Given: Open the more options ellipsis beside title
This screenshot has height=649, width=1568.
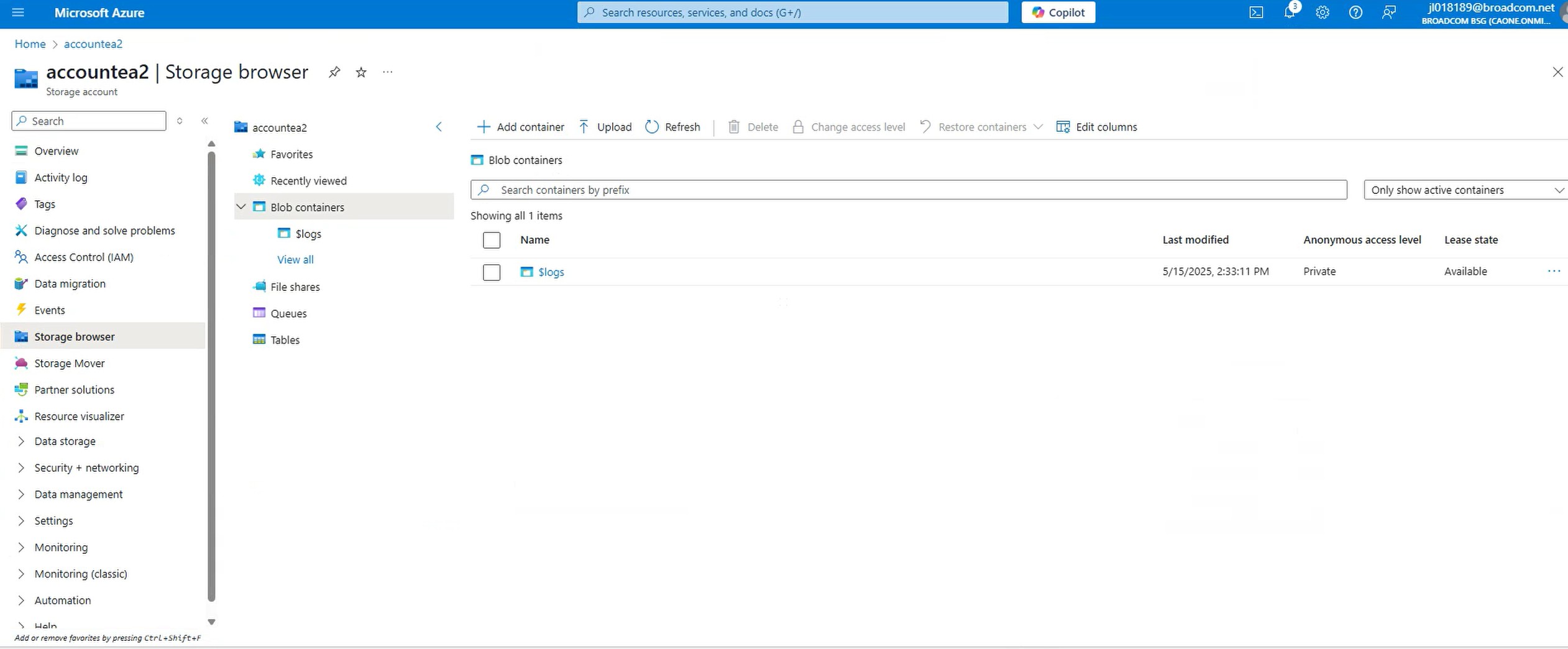Looking at the screenshot, I should (388, 72).
